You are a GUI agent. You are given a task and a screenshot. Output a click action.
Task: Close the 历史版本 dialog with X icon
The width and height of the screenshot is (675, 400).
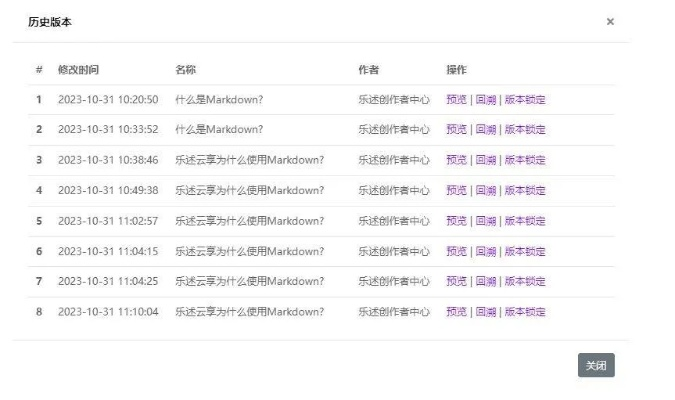pos(610,21)
